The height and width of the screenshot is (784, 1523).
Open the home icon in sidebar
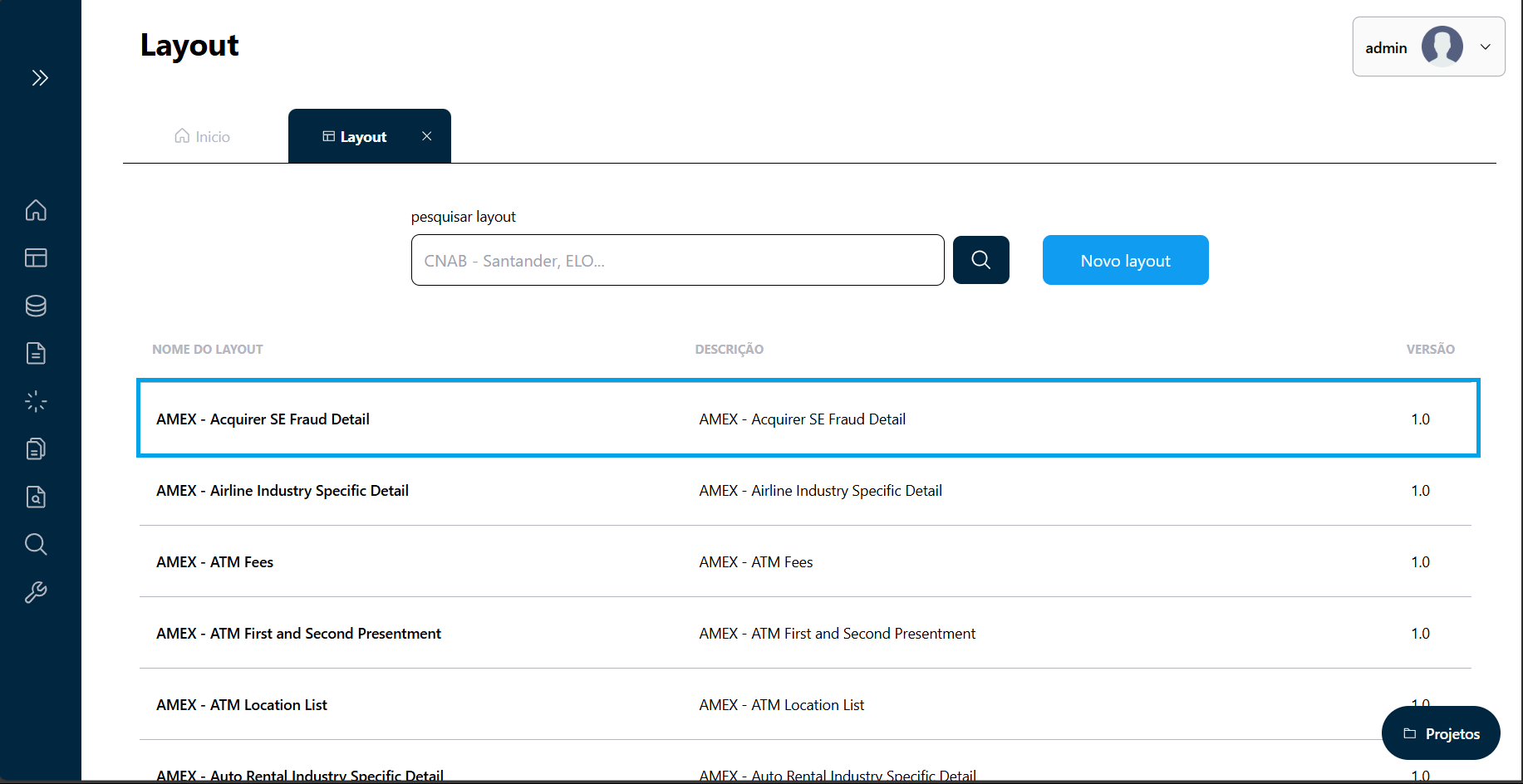36,210
